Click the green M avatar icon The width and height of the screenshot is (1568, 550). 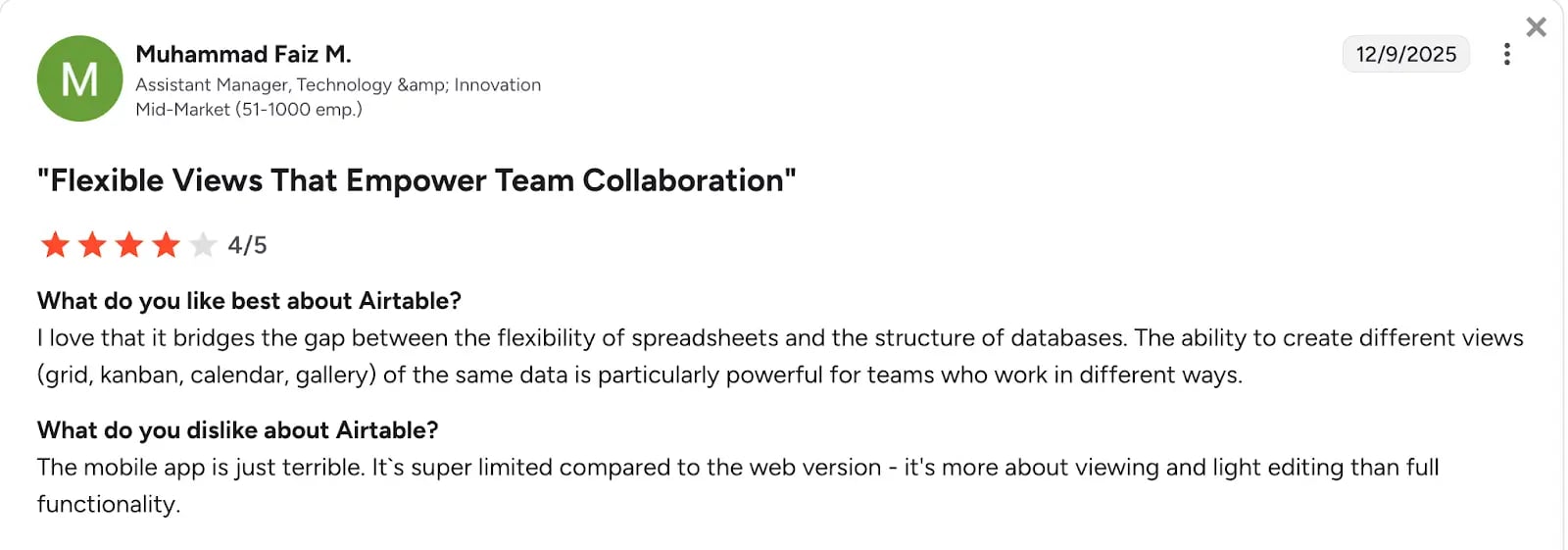(x=79, y=78)
